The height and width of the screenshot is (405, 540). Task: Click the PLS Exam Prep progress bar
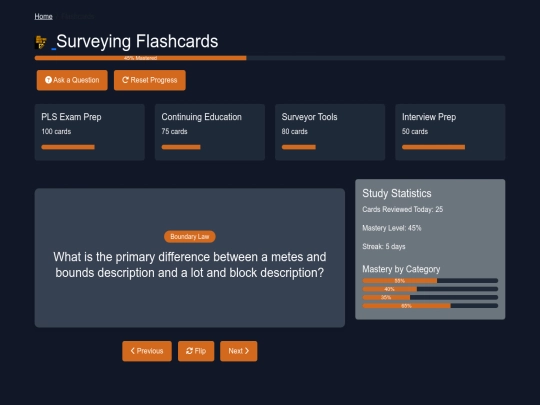[68, 147]
